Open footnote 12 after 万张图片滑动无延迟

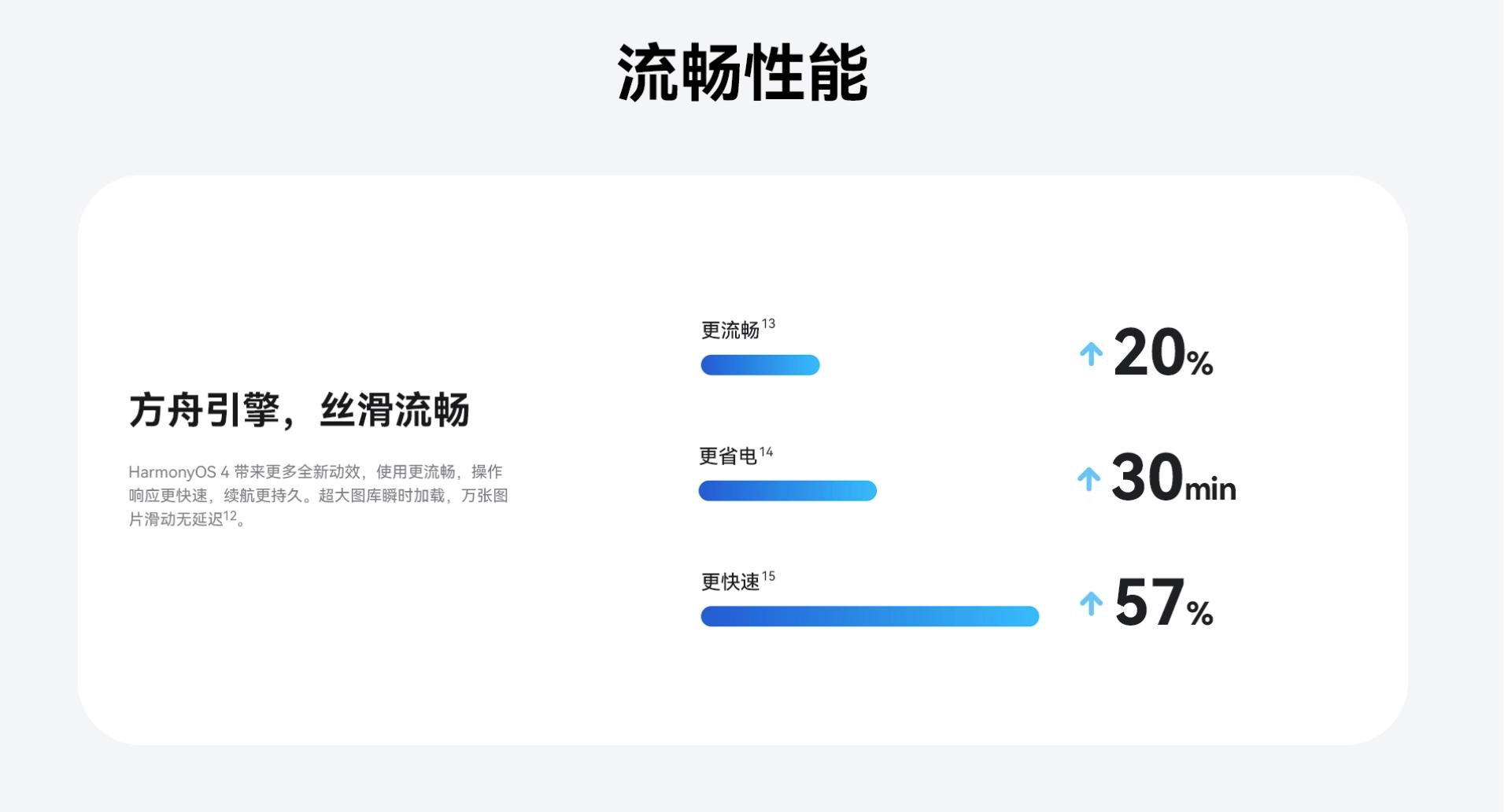230,516
